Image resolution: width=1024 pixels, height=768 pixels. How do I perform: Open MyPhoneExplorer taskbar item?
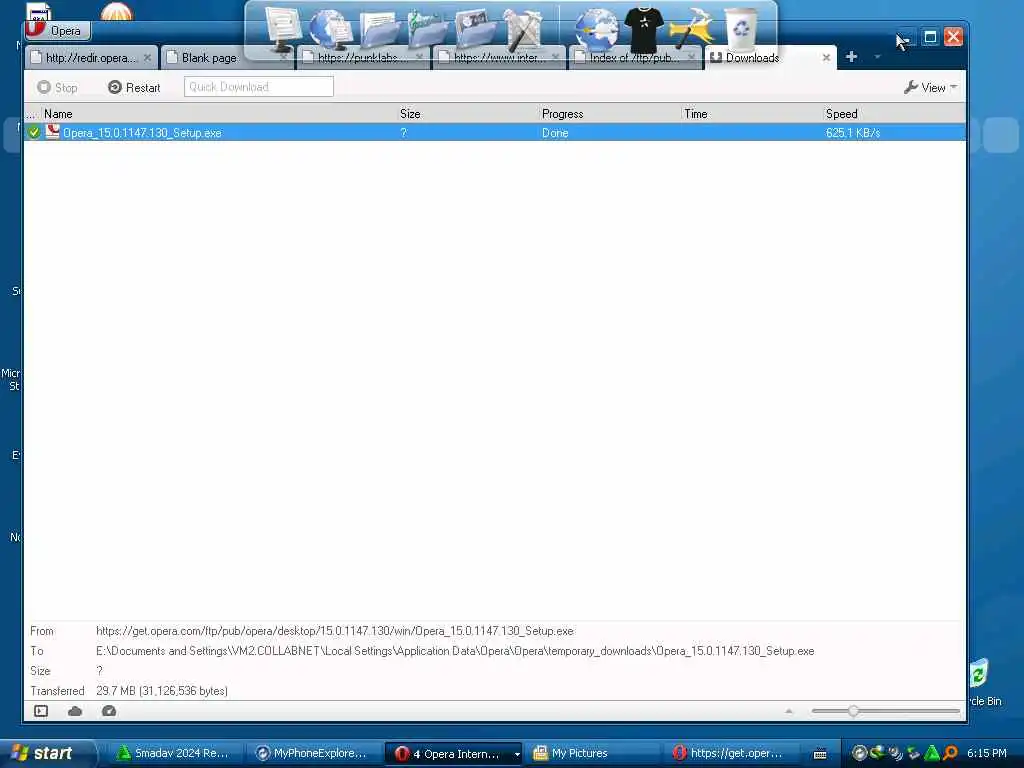pyautogui.click(x=312, y=753)
